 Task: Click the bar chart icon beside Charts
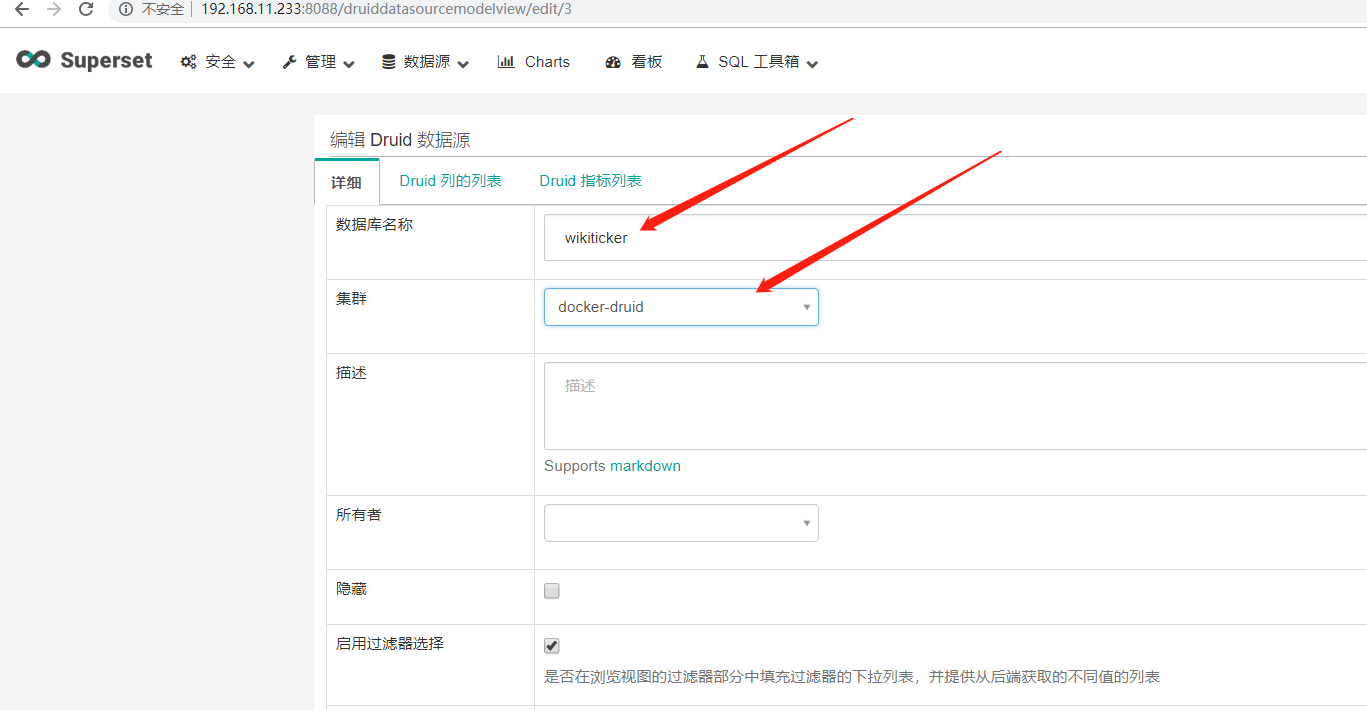[506, 62]
